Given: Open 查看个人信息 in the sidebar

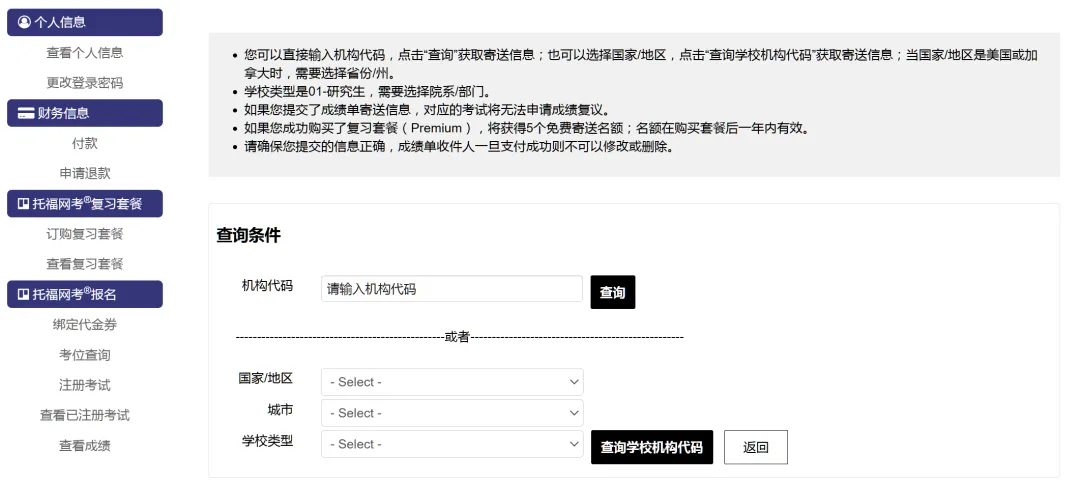Looking at the screenshot, I should click(x=85, y=53).
